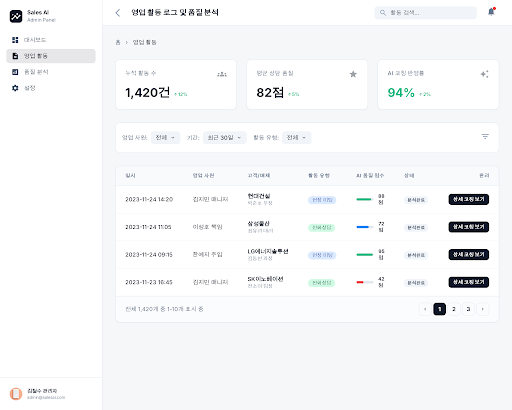This screenshot has height=410, width=512.
Task: Click the Admin Panel subtitle text
Action: coord(41,20)
